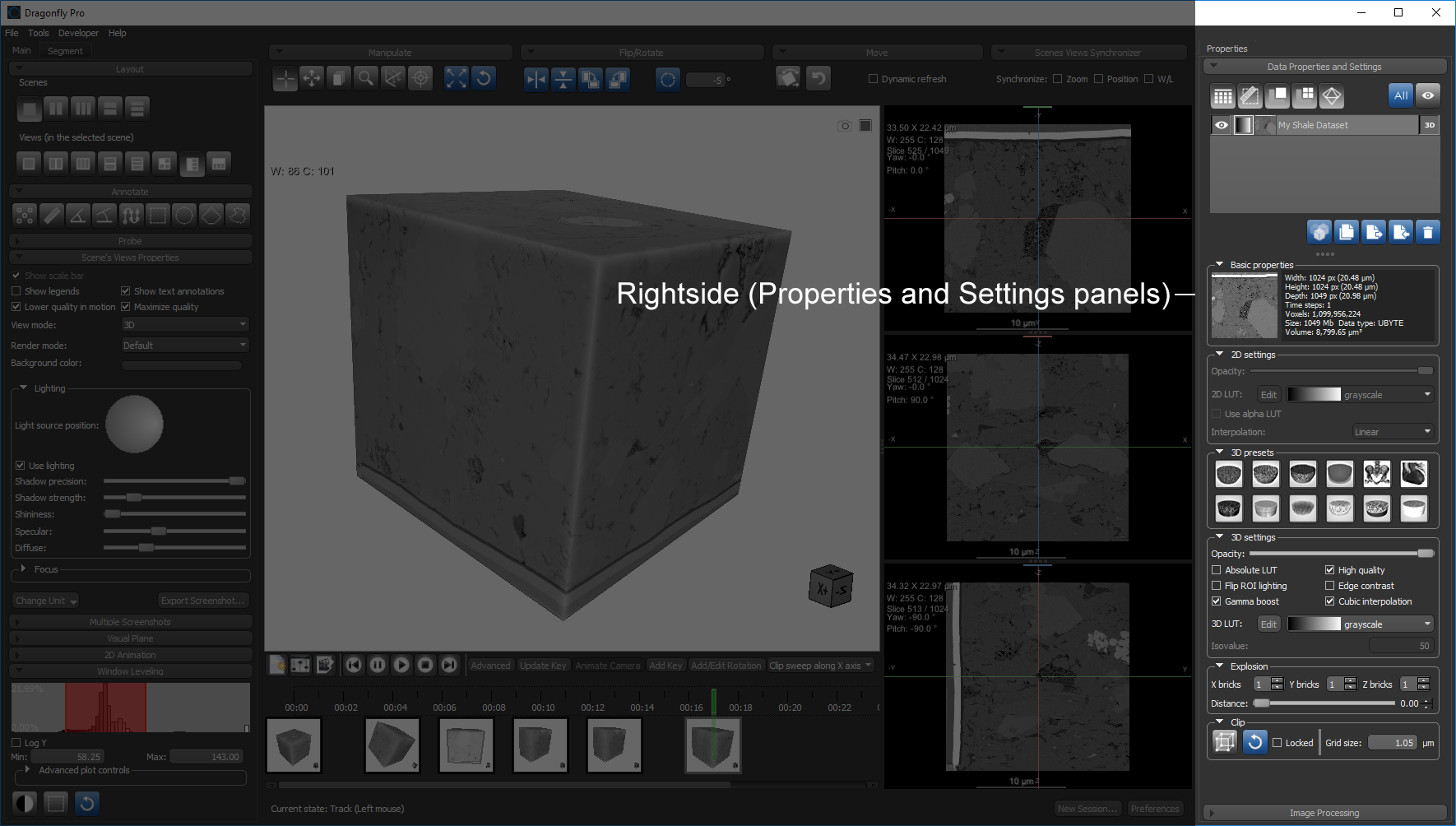Click the wireframe mesh filter icon
Image resolution: width=1456 pixels, height=826 pixels.
tap(1332, 96)
